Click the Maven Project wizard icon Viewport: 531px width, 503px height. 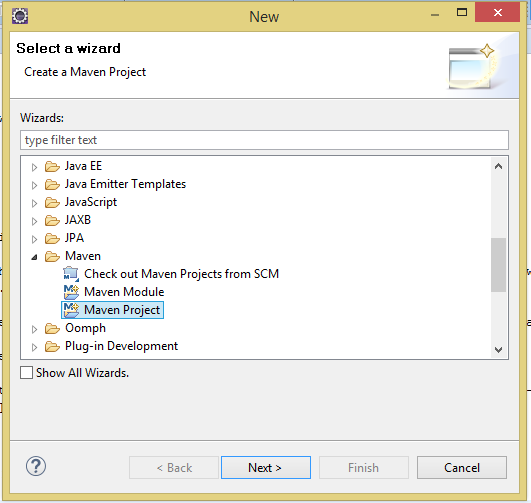tap(71, 310)
